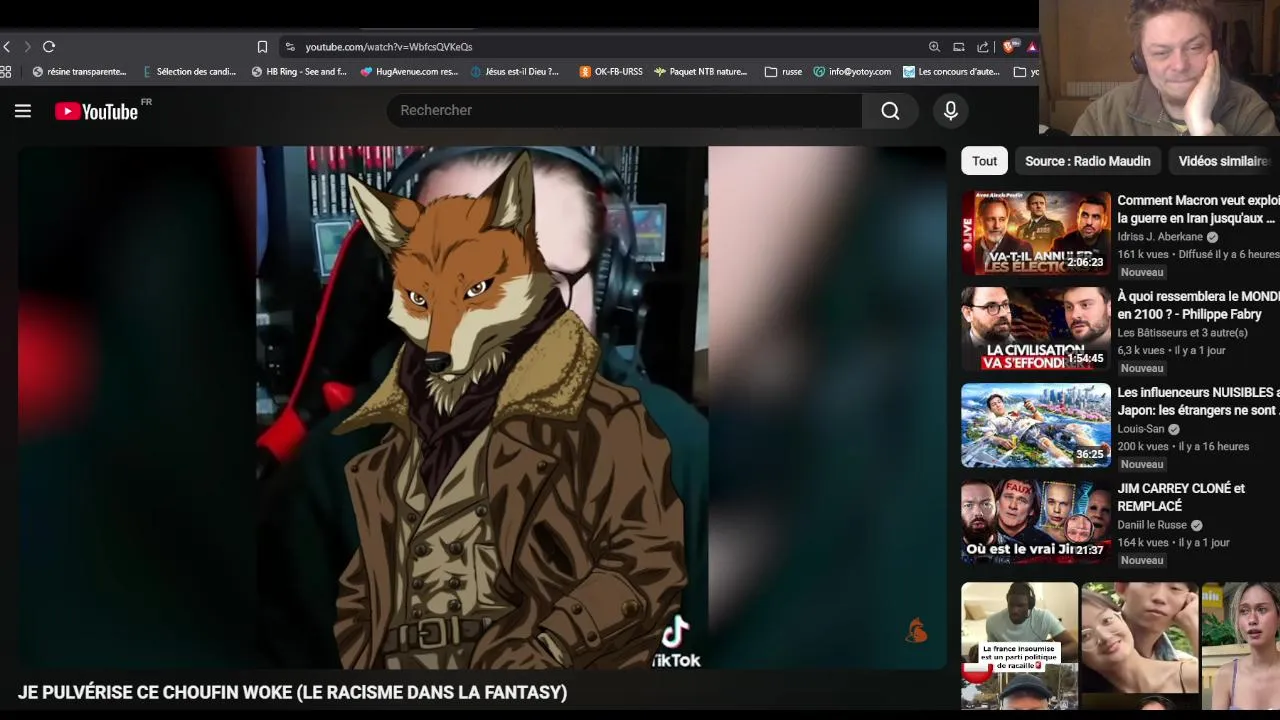
Task: Click the picture-in-picture icon in address bar
Action: click(959, 47)
